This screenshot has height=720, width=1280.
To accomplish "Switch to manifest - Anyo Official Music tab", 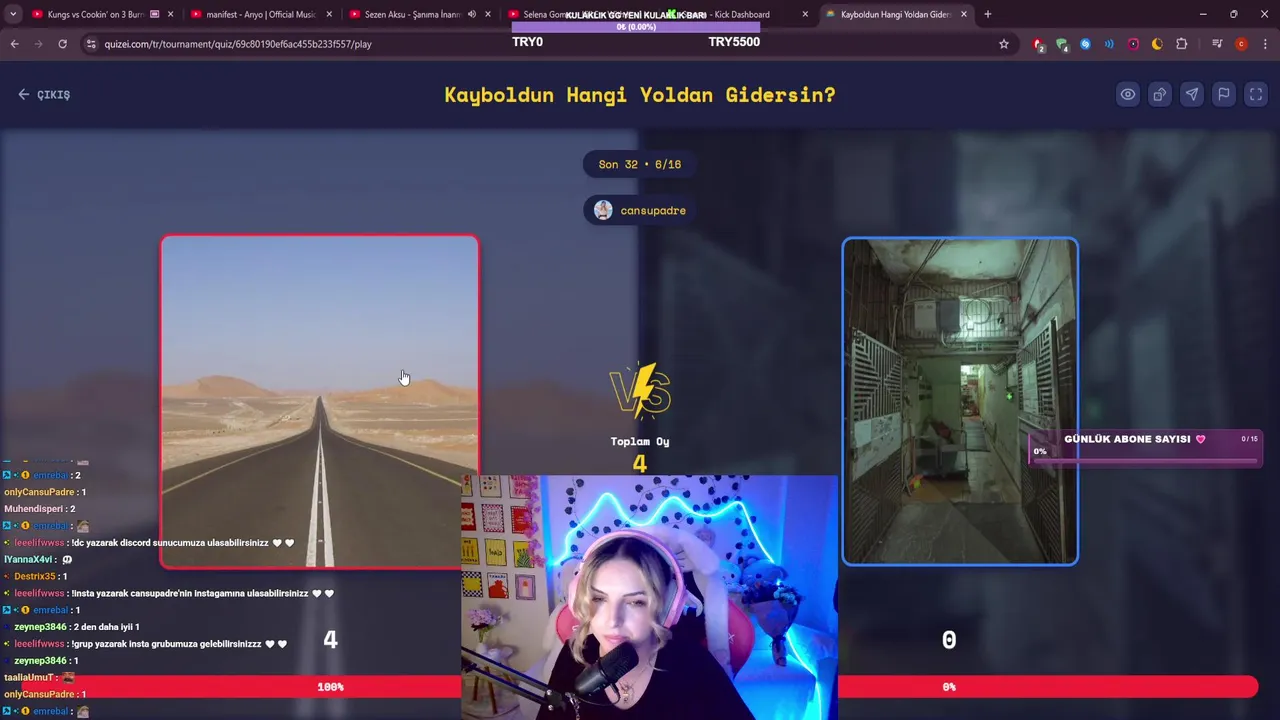I will (x=260, y=14).
